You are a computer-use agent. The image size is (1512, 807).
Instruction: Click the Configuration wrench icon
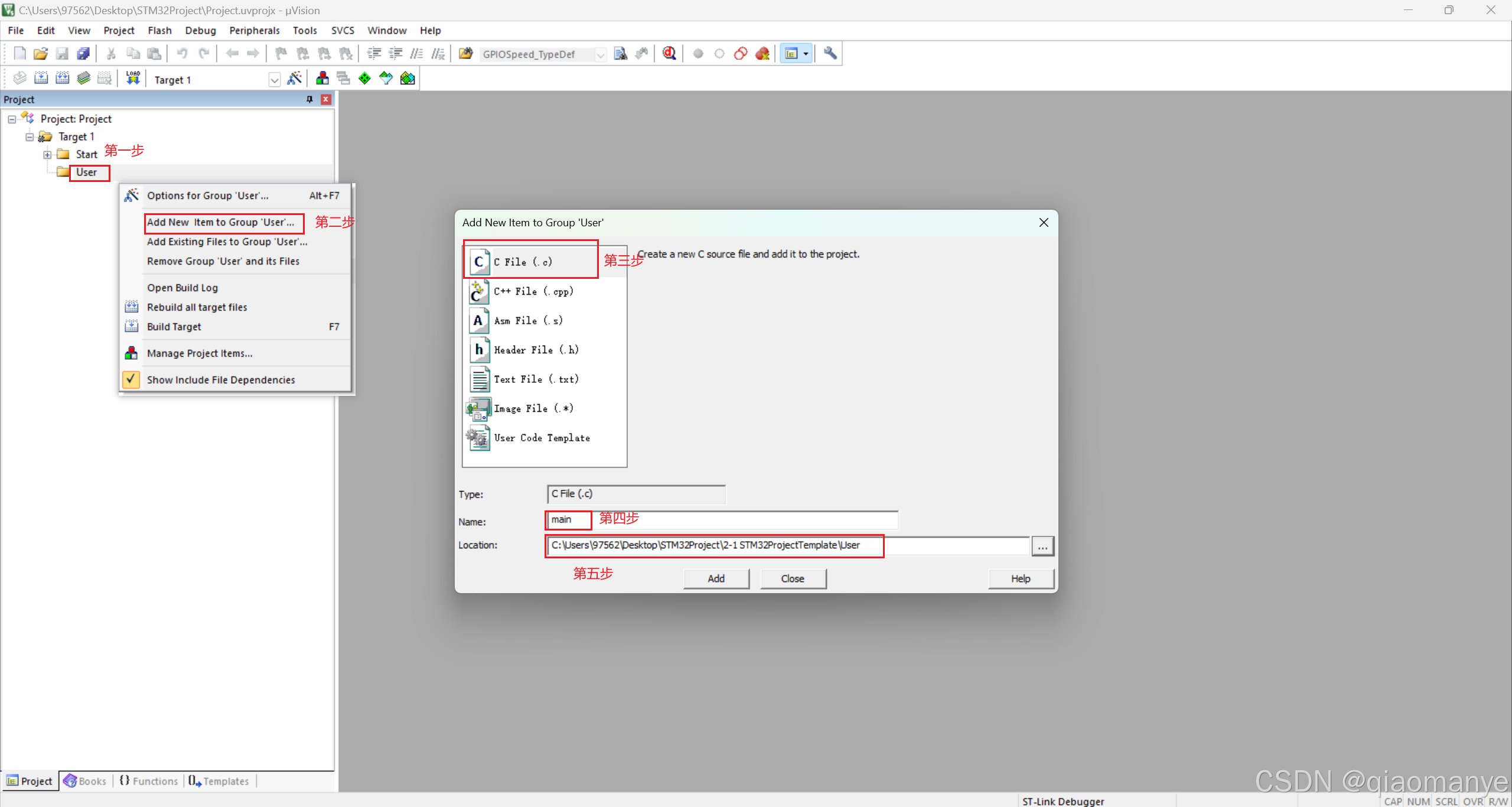(830, 54)
